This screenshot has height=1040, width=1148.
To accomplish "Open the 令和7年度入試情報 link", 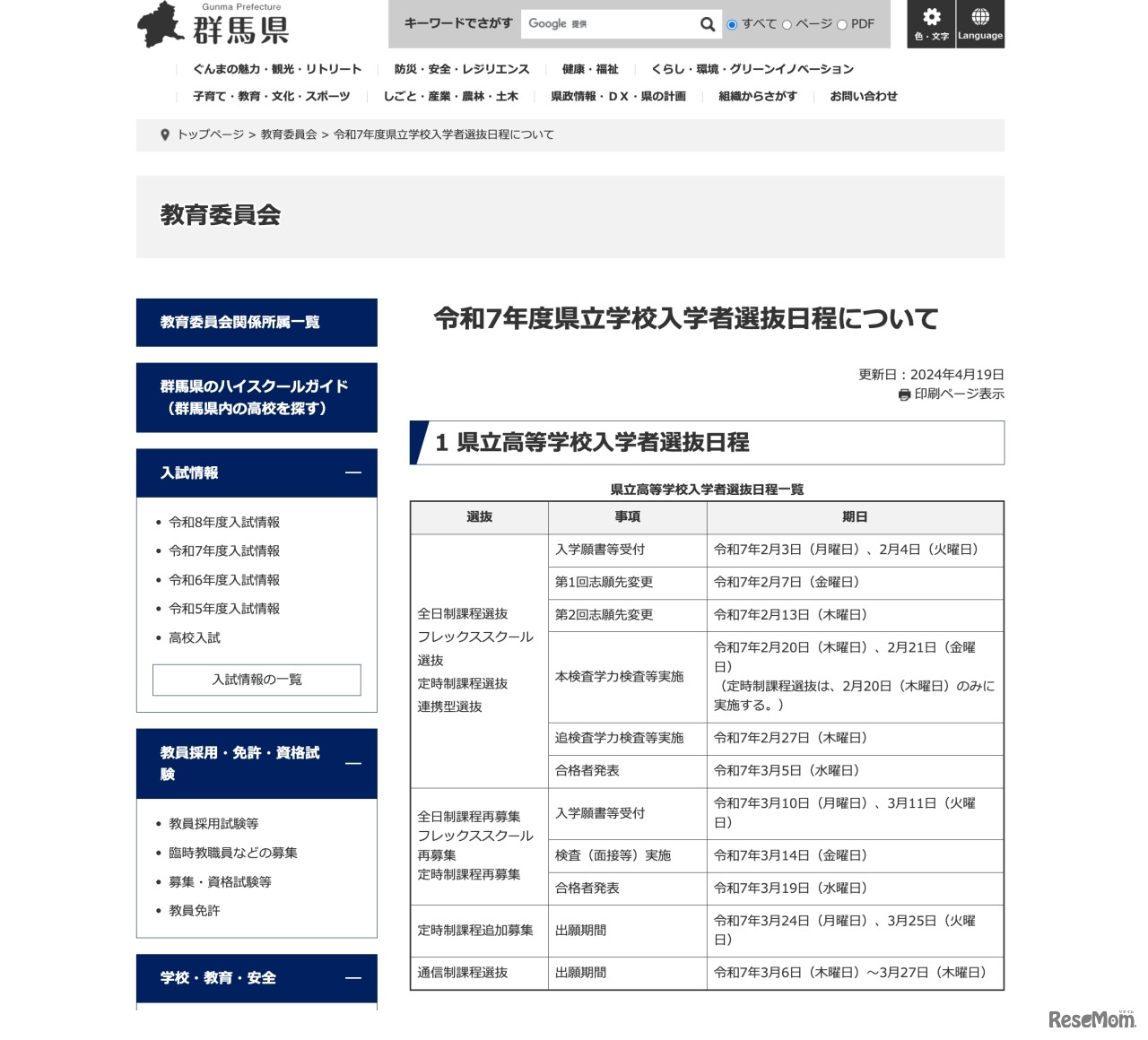I will [x=223, y=550].
